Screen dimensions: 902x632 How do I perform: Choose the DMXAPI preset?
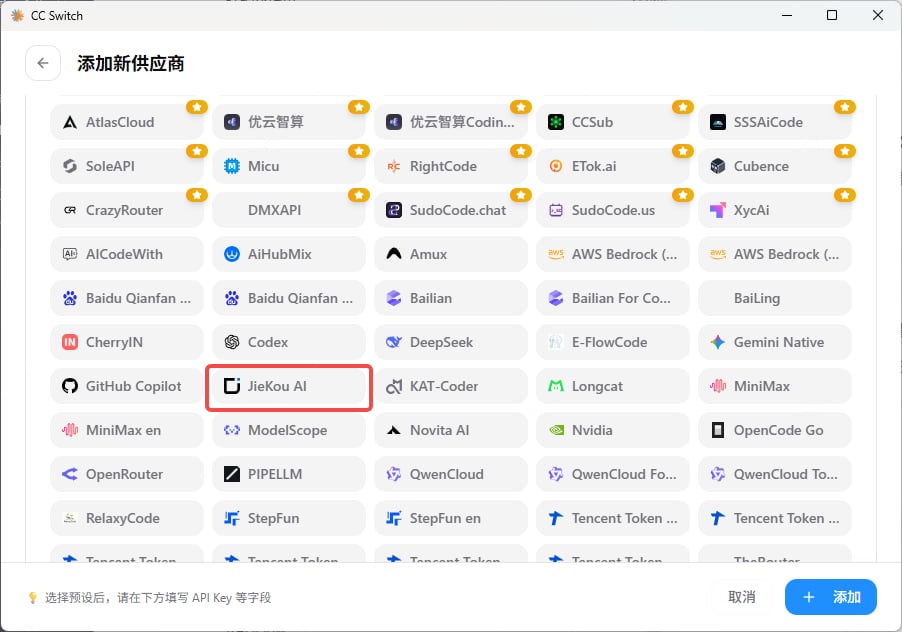(x=289, y=210)
